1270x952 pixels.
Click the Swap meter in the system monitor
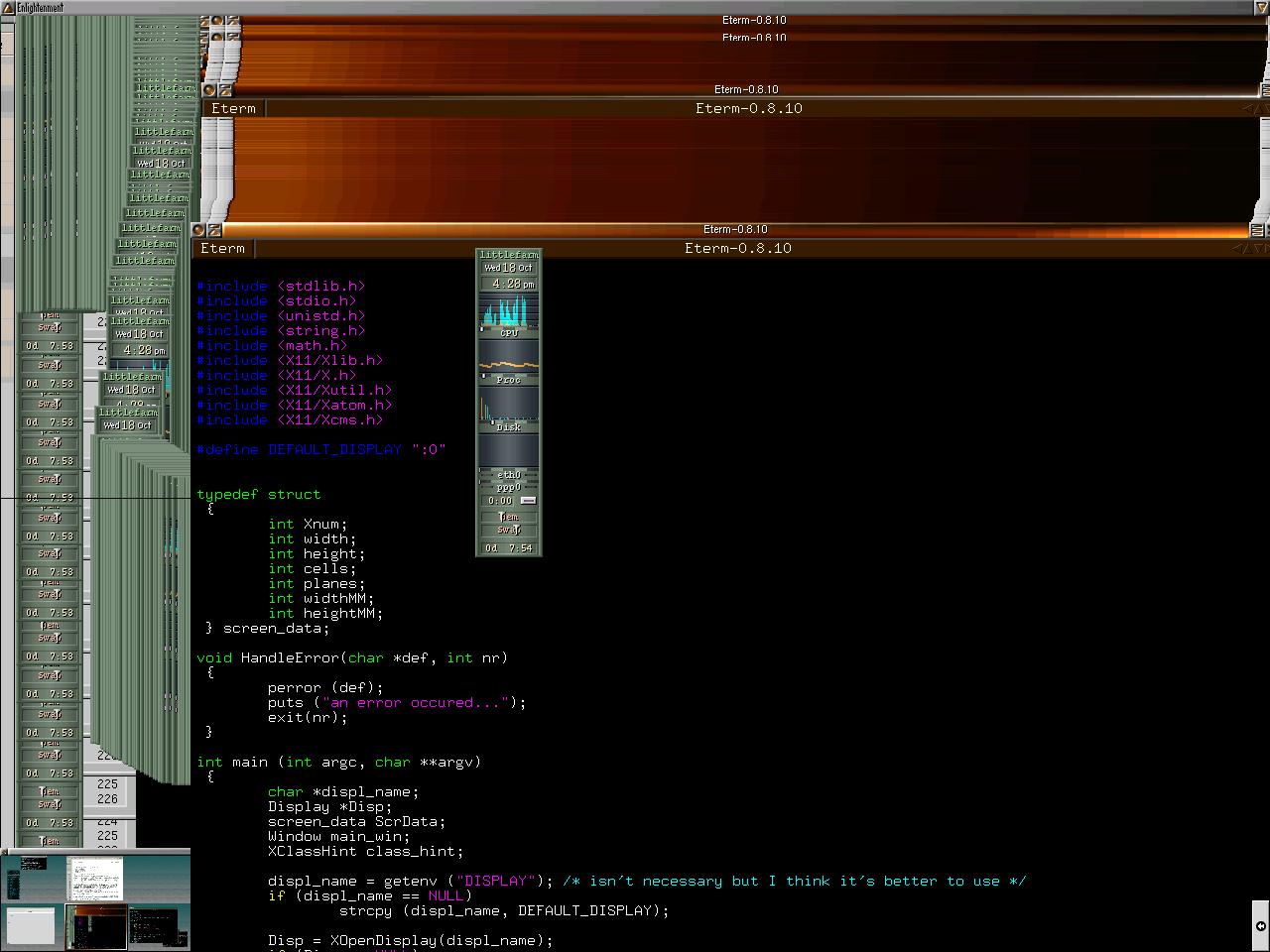[x=509, y=531]
